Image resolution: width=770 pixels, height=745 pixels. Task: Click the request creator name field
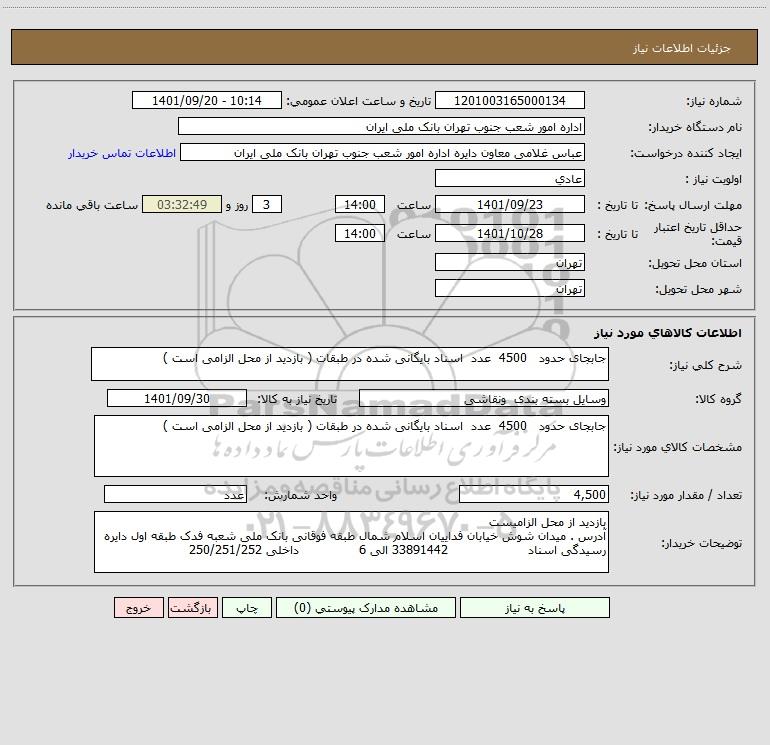pos(383,153)
